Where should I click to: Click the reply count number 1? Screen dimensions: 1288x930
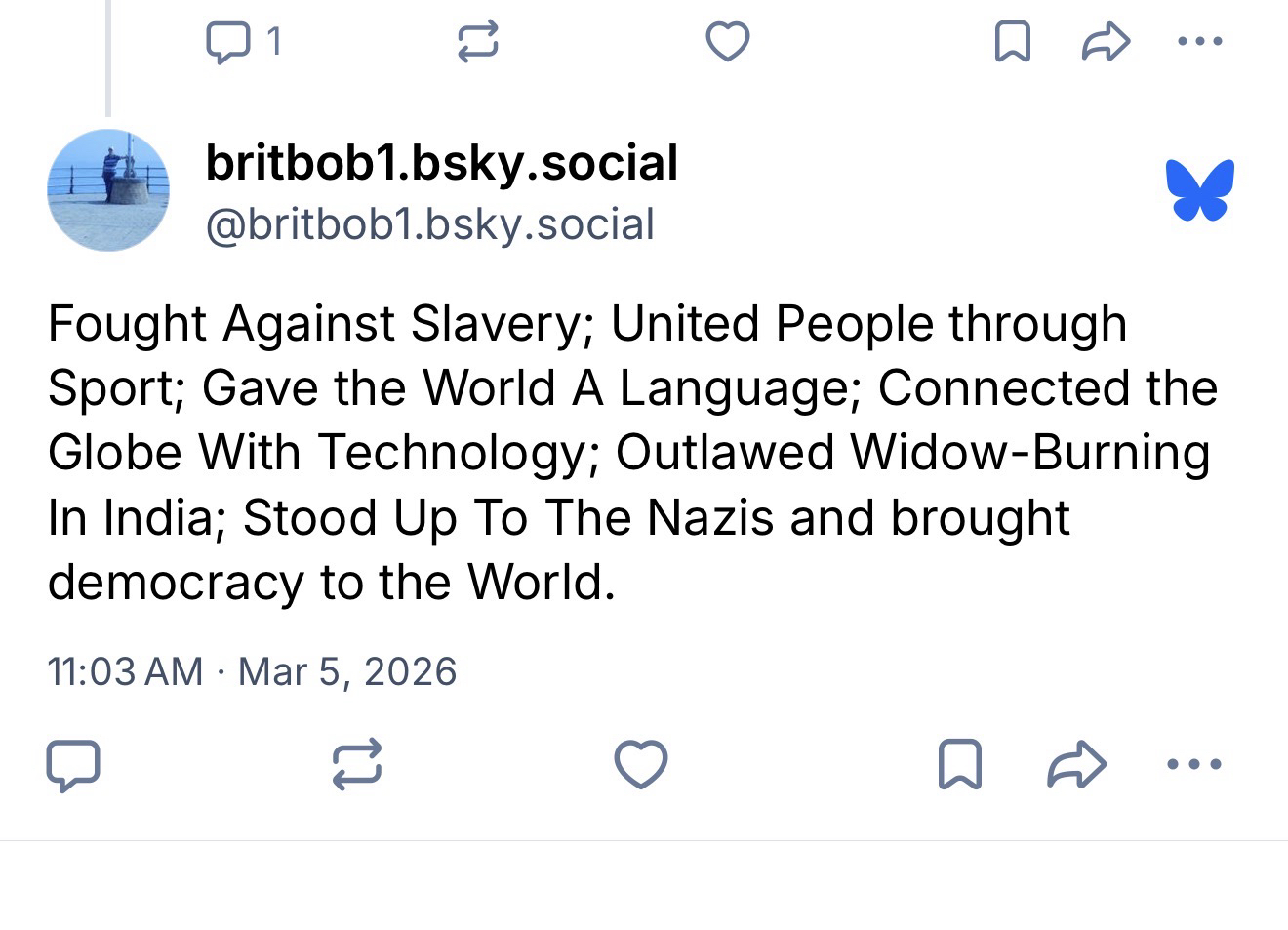(x=274, y=42)
